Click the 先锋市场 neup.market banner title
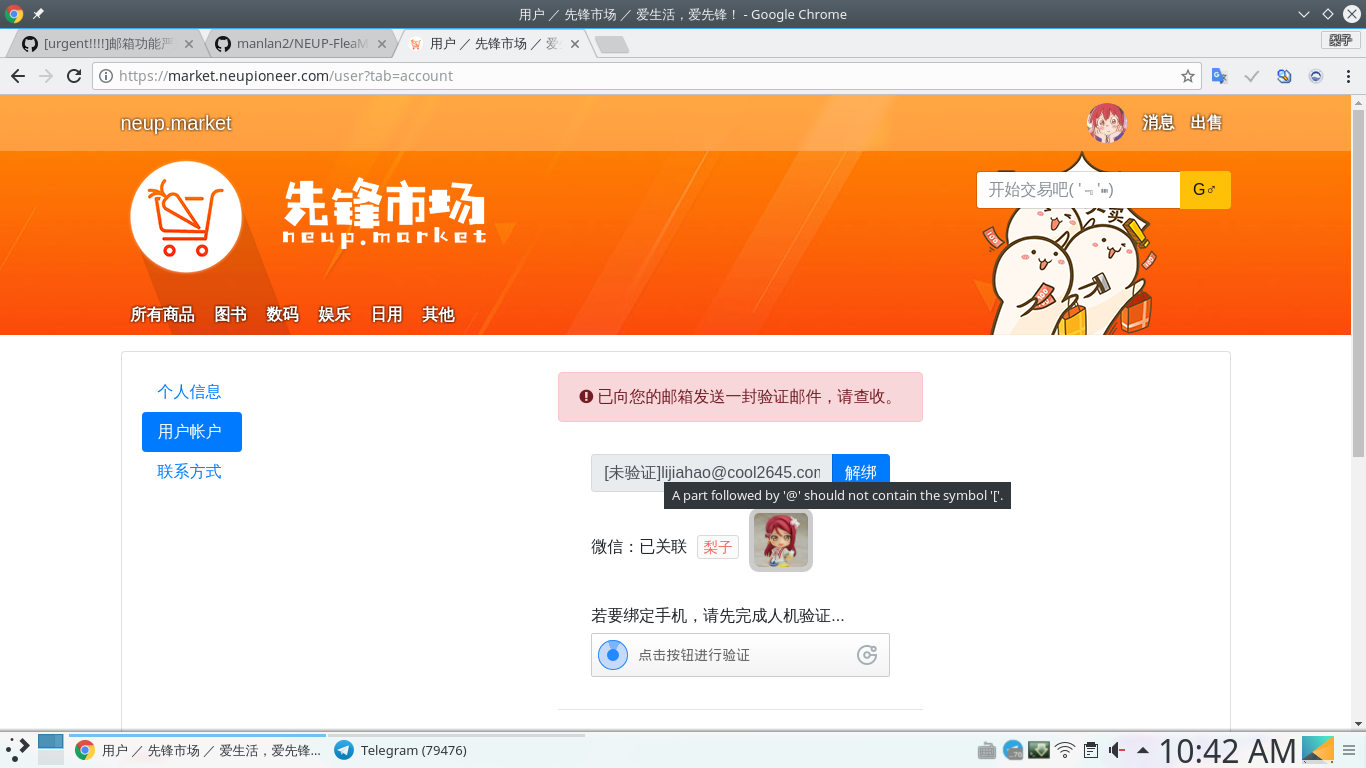This screenshot has height=768, width=1366. [385, 213]
